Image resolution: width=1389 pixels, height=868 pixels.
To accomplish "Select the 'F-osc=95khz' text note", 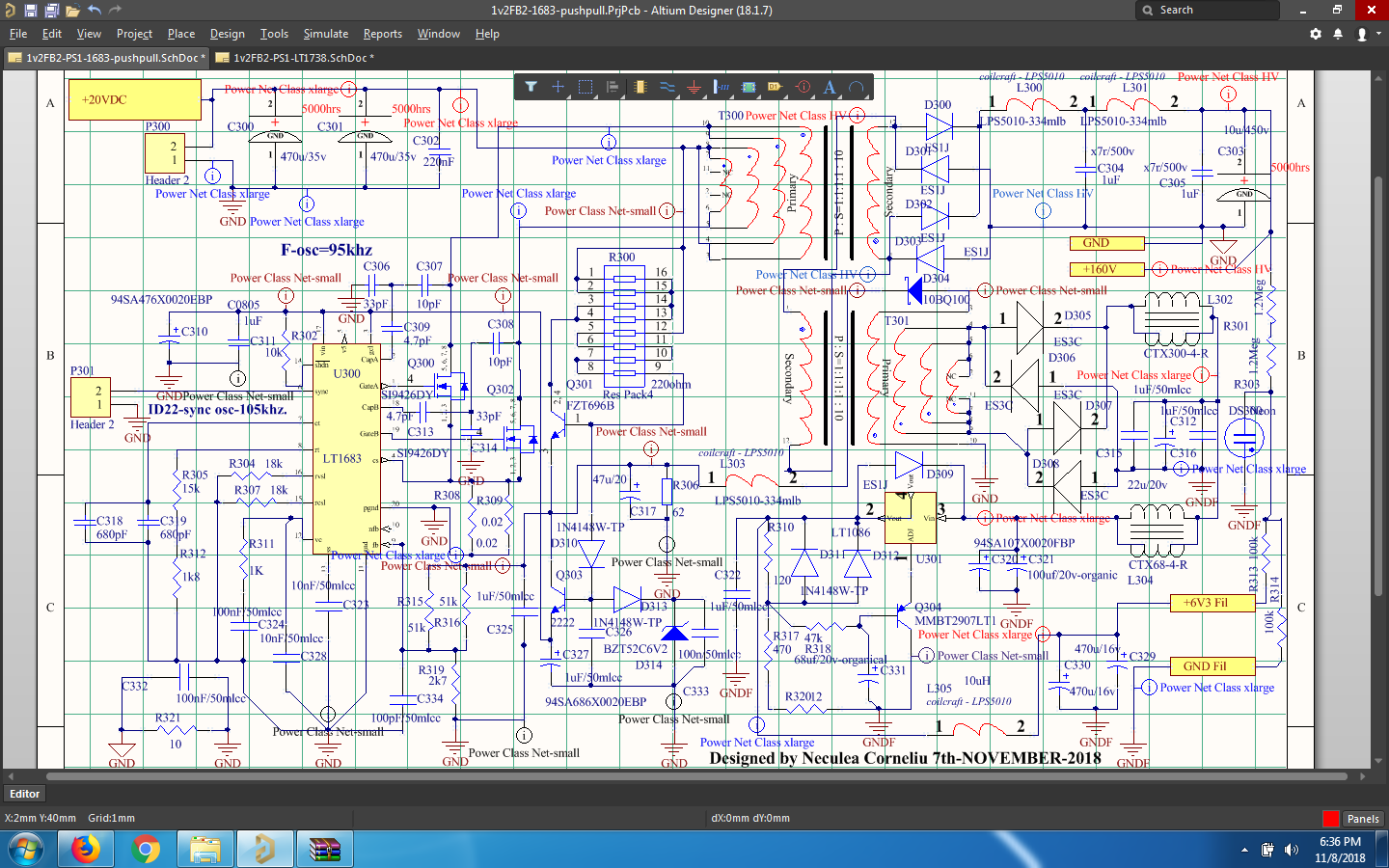I will pos(326,250).
